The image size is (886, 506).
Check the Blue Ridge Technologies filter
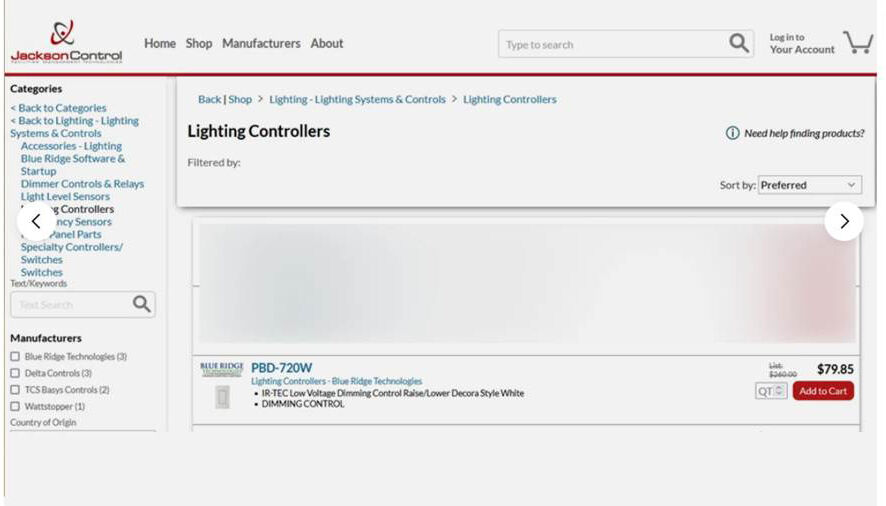15,357
